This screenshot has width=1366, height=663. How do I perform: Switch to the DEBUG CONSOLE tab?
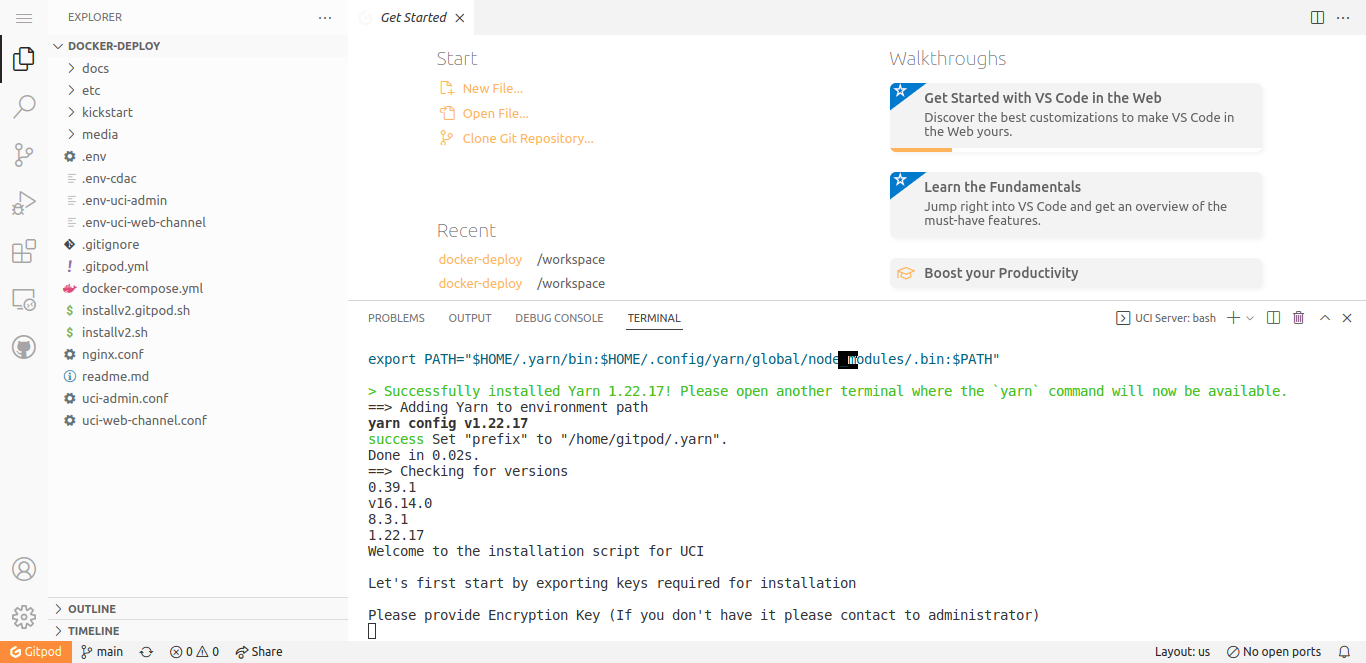559,318
